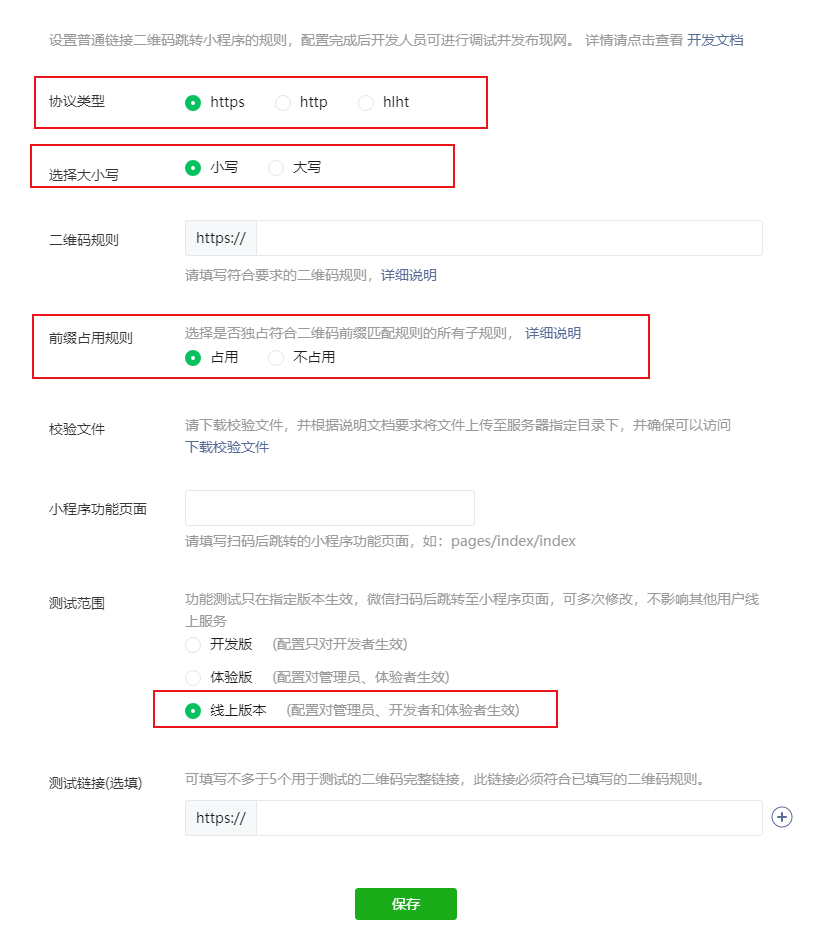This screenshot has height=940, width=840.
Task: Click the 前缀占用规则 label
Action: click(x=91, y=338)
